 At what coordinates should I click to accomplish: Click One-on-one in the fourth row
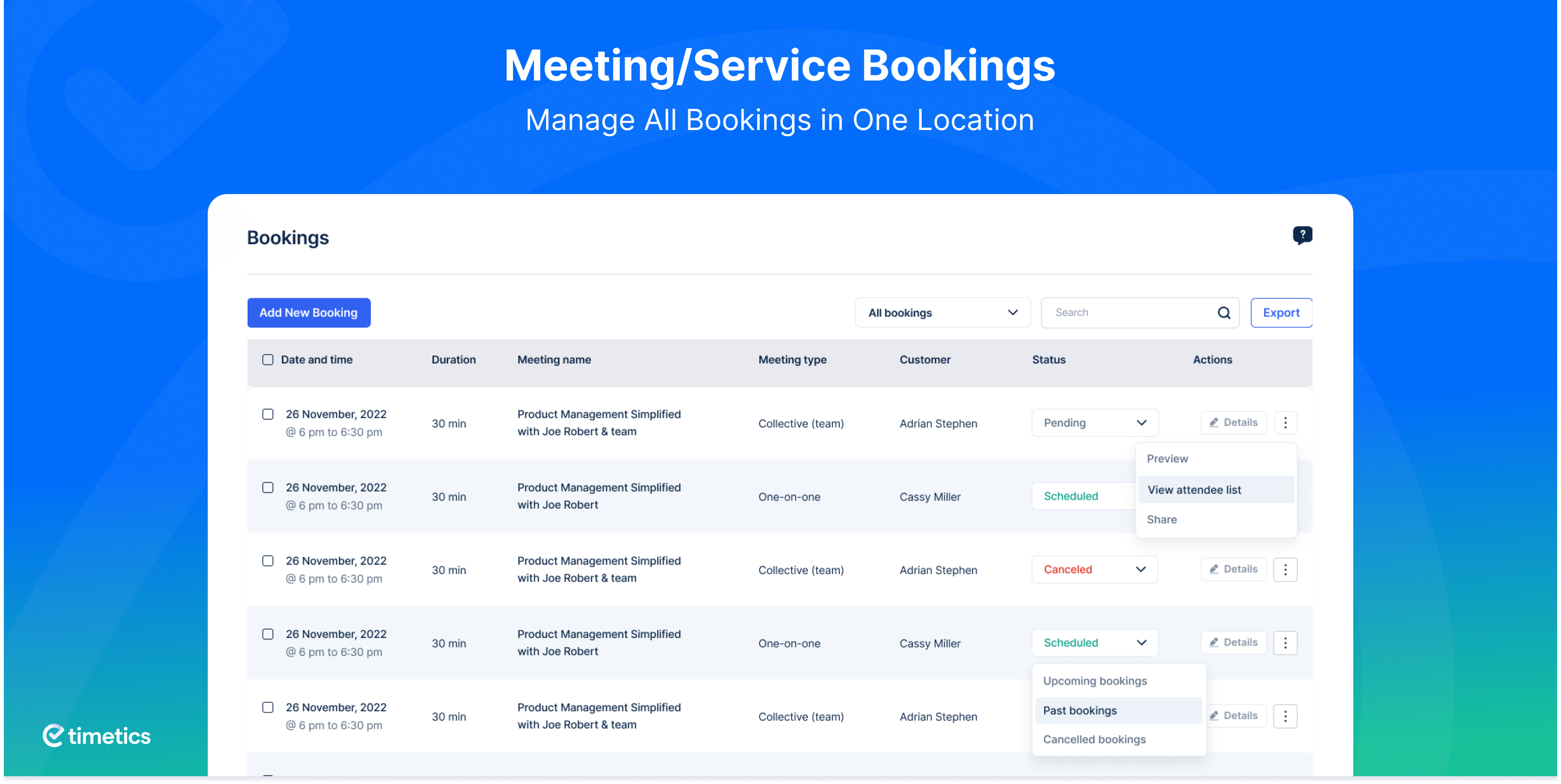click(x=789, y=643)
